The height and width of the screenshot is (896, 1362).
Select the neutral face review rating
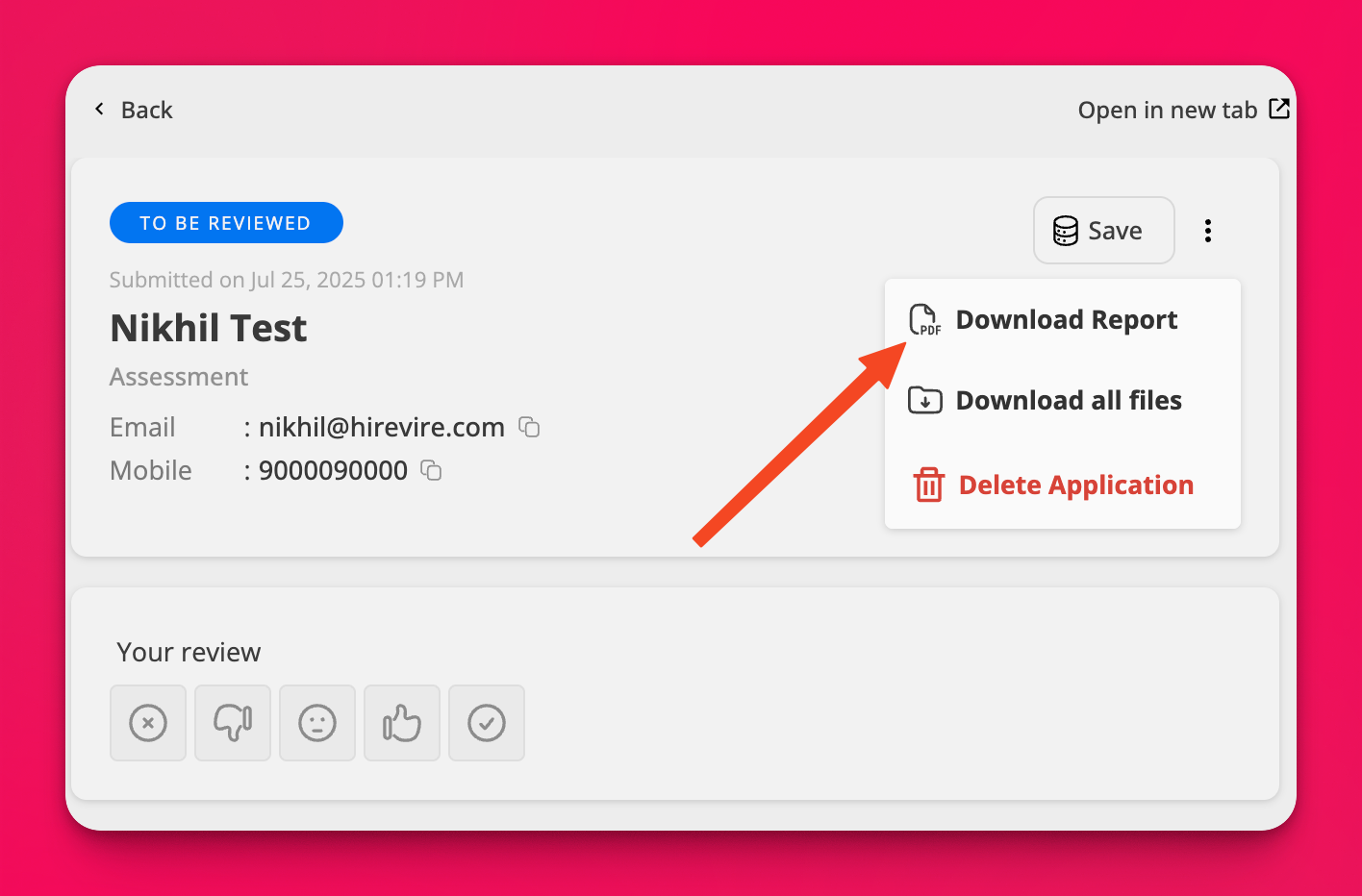(317, 723)
